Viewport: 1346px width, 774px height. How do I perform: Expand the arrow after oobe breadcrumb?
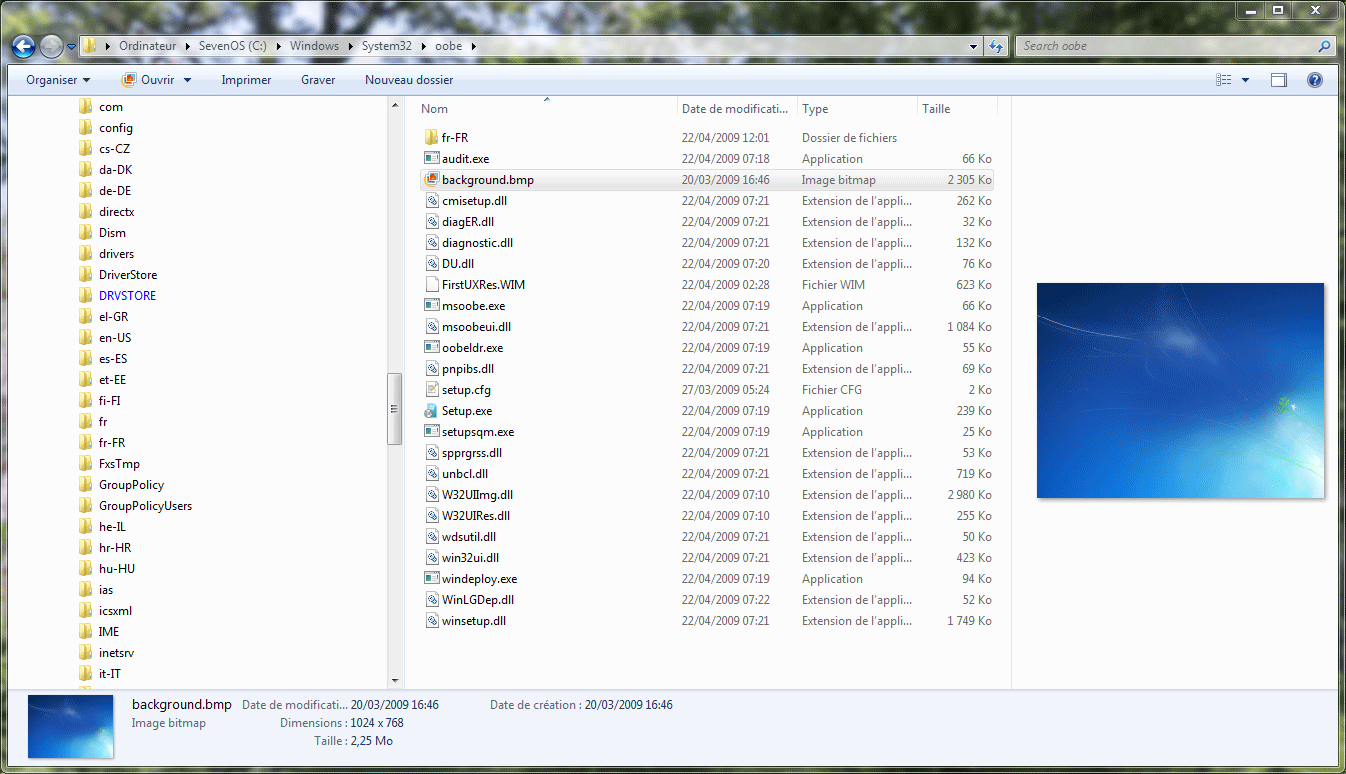point(472,46)
